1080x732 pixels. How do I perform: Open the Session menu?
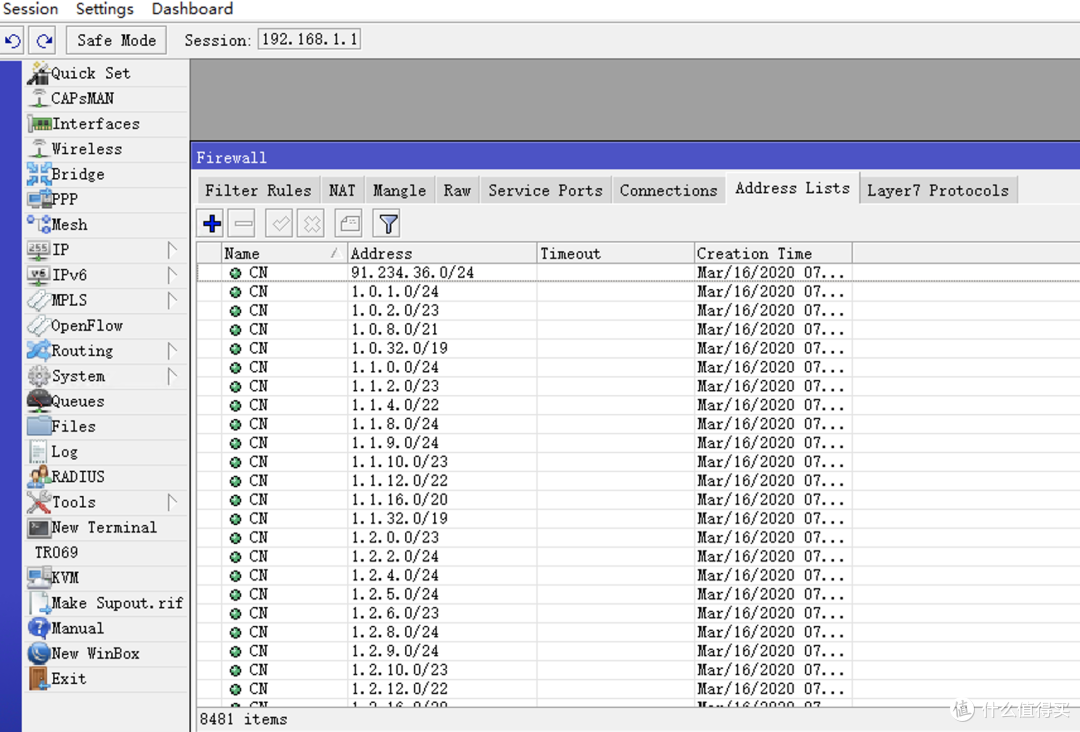[31, 9]
